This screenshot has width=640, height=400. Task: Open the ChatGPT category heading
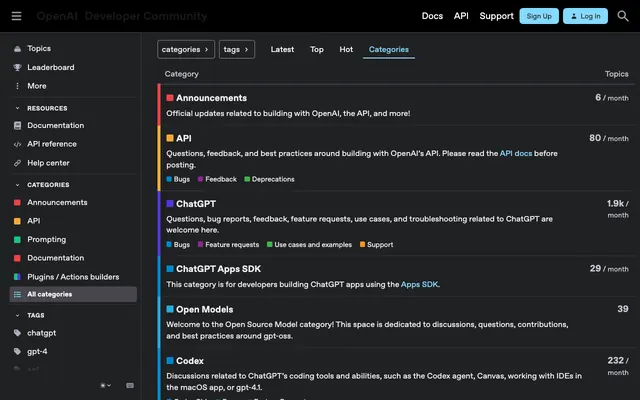click(x=196, y=204)
